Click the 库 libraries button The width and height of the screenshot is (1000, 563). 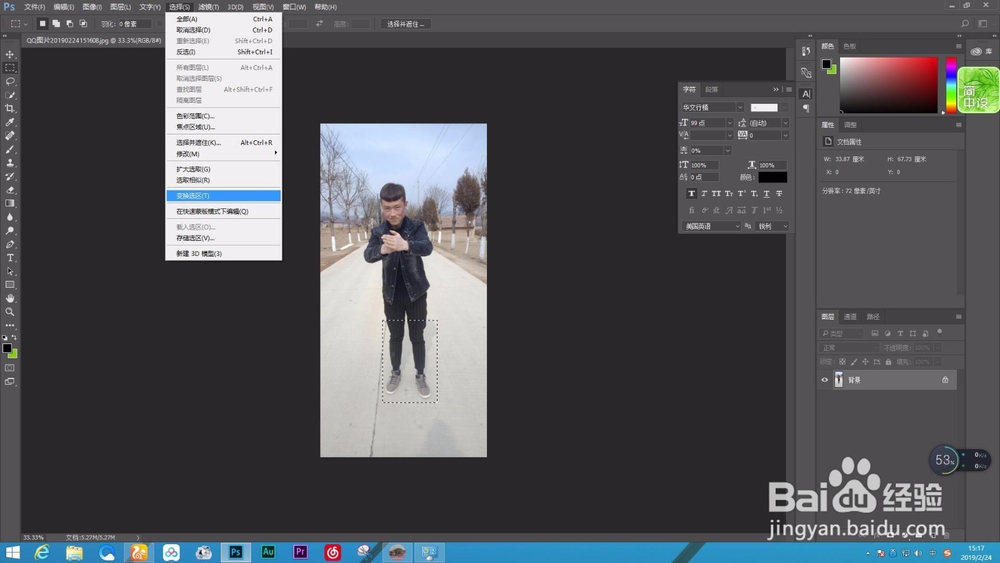point(982,51)
